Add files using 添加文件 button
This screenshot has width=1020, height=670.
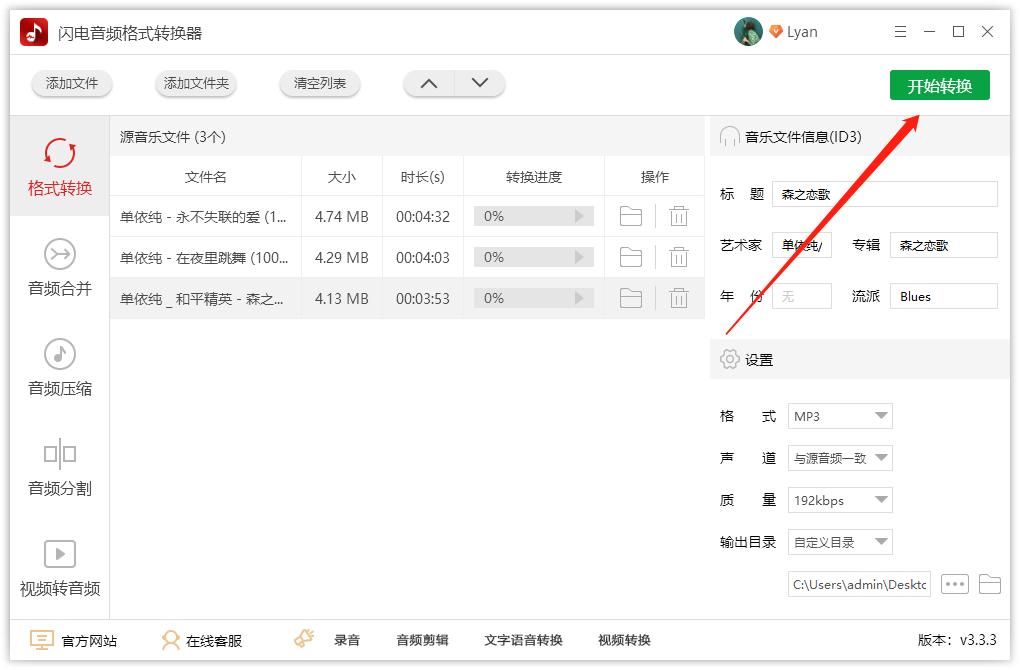click(x=71, y=84)
